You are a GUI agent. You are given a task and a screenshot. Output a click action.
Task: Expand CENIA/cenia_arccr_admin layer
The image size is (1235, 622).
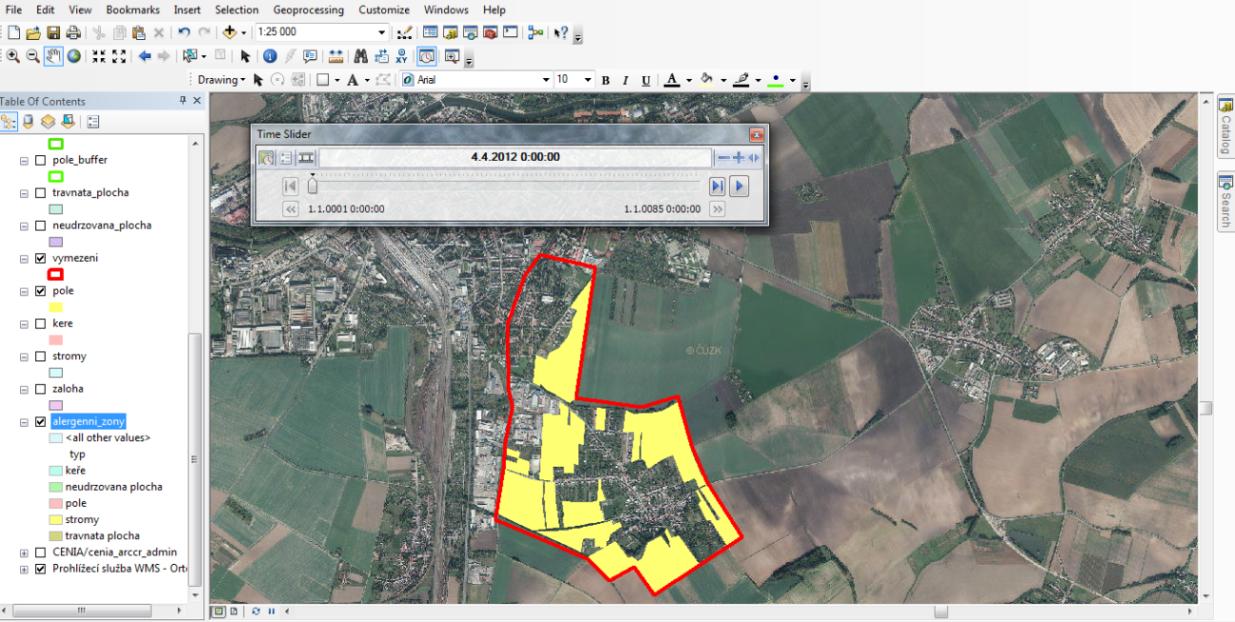point(24,553)
